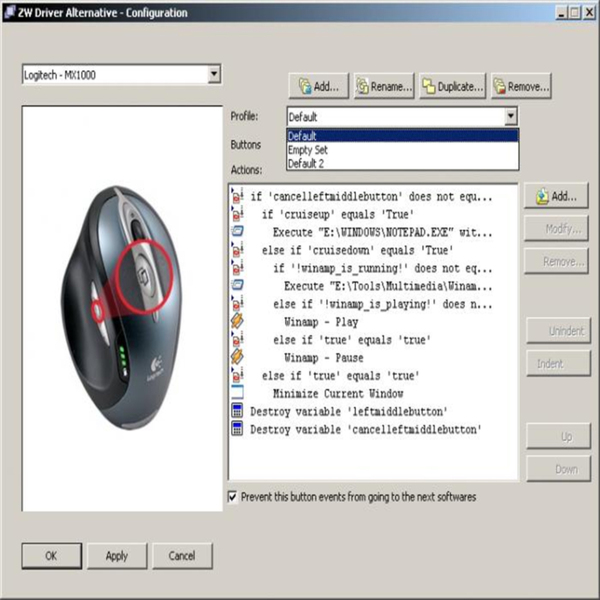
Task: Click condition icon of 'cruisedown' row
Action: point(237,249)
